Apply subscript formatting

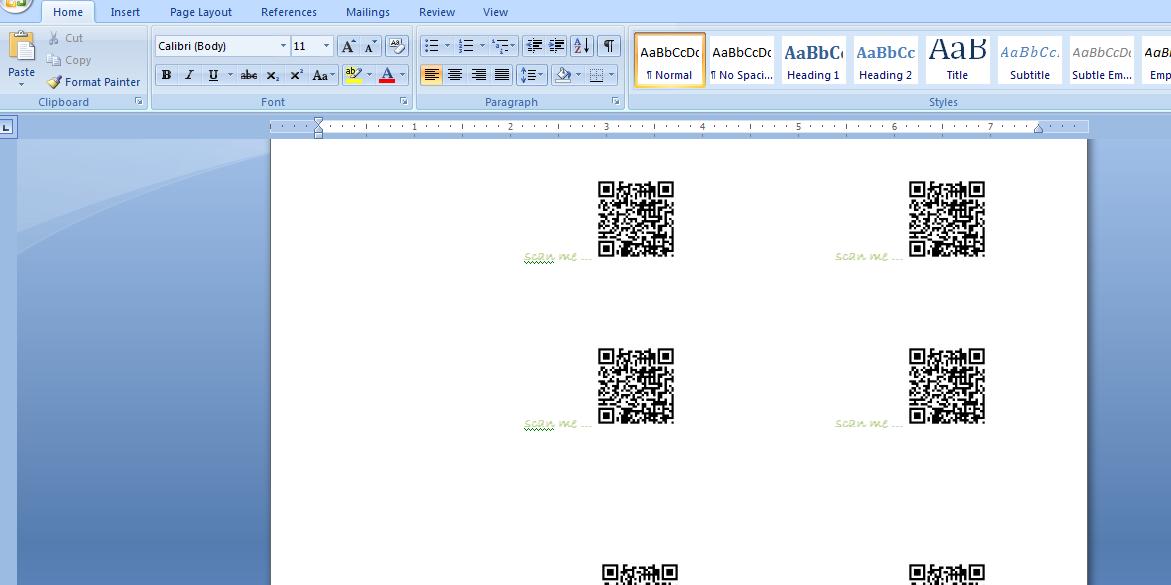tap(273, 75)
